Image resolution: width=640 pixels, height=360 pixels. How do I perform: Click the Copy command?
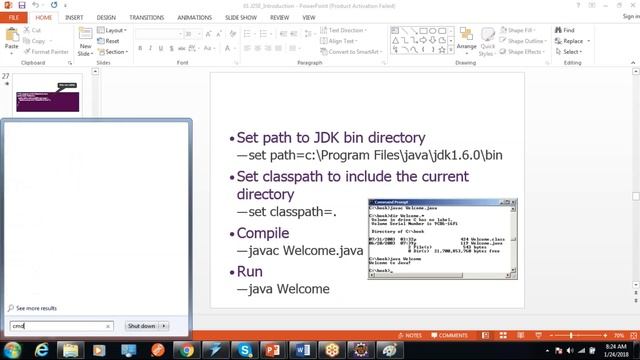38,41
